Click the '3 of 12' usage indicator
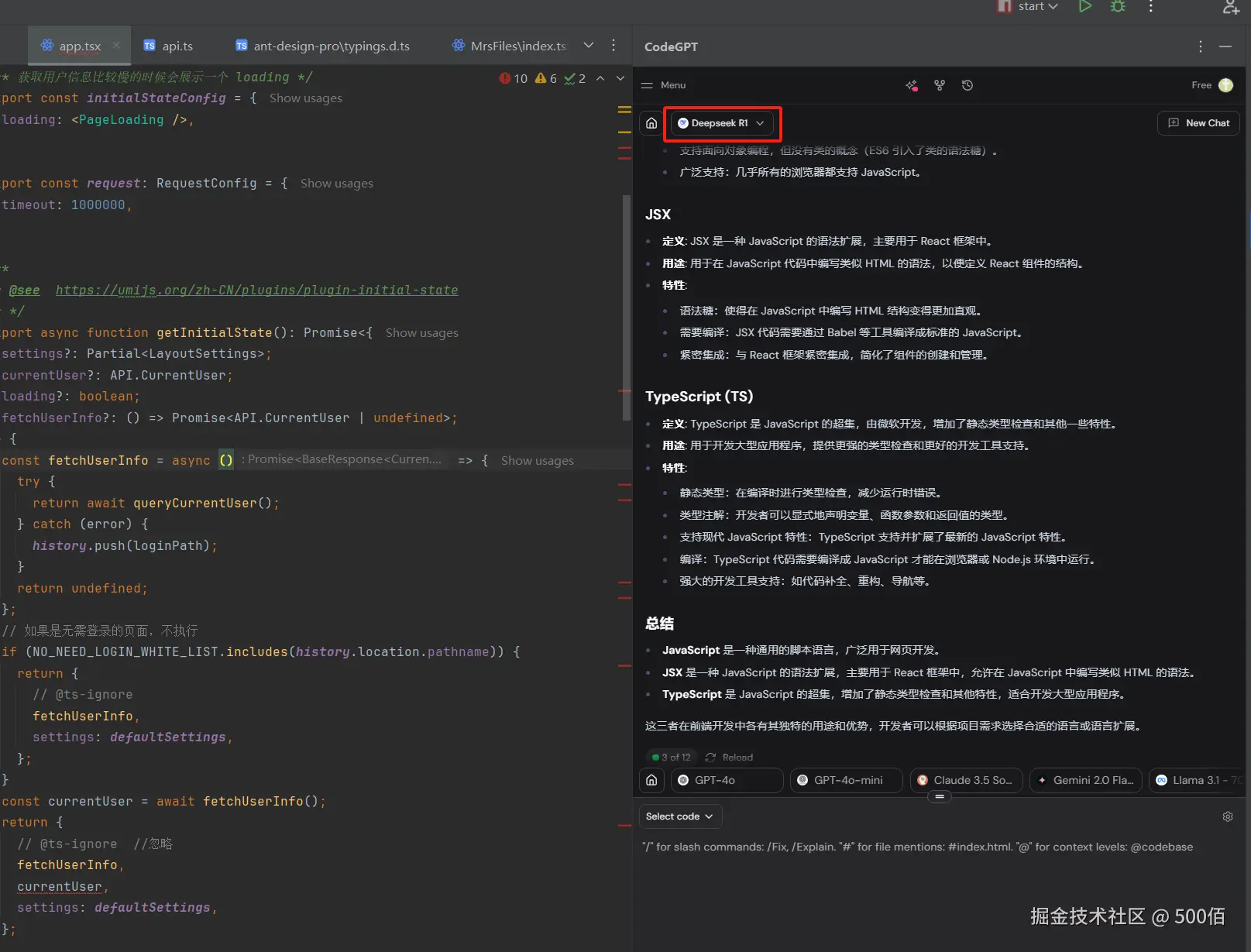 [x=672, y=758]
